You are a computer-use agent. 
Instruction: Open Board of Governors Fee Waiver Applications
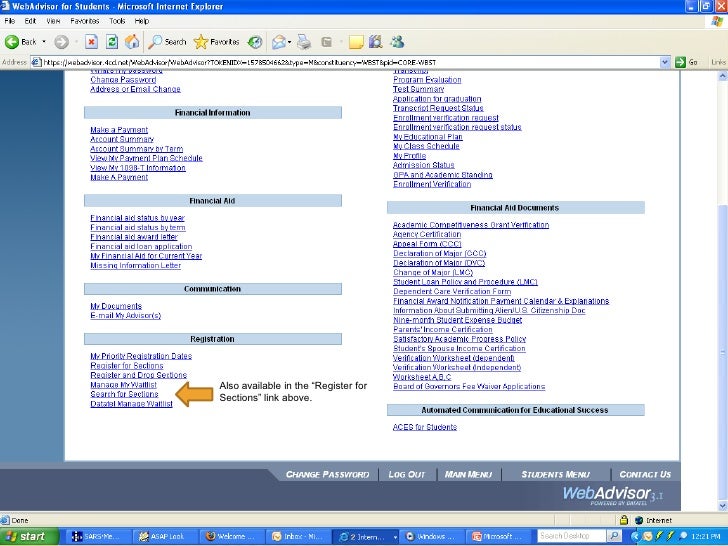click(x=469, y=387)
